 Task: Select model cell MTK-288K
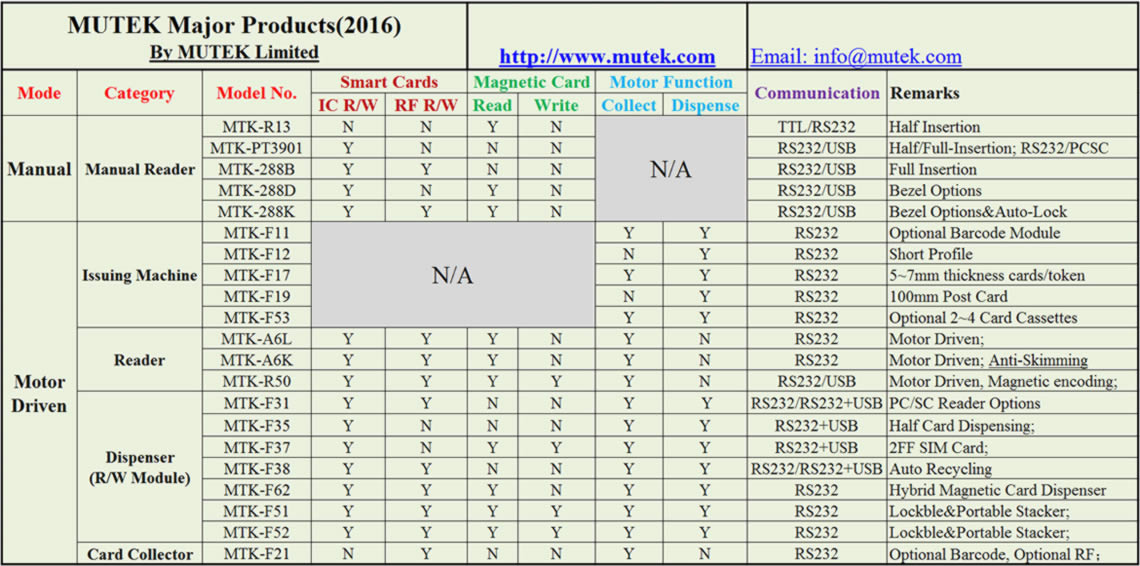pyautogui.click(x=257, y=212)
